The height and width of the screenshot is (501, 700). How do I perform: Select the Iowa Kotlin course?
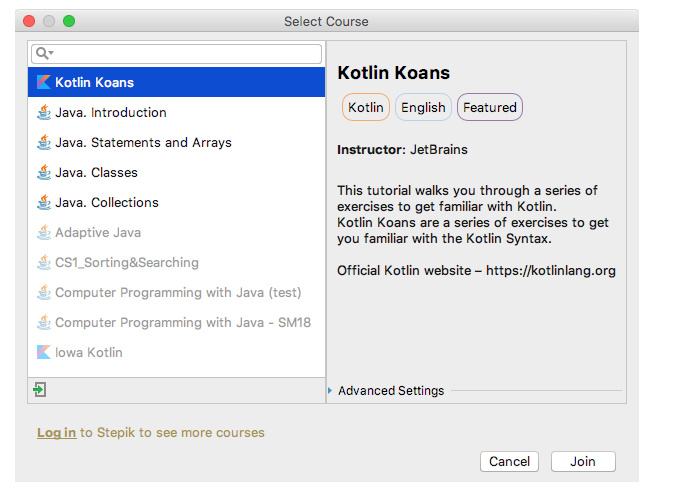pyautogui.click(x=176, y=352)
